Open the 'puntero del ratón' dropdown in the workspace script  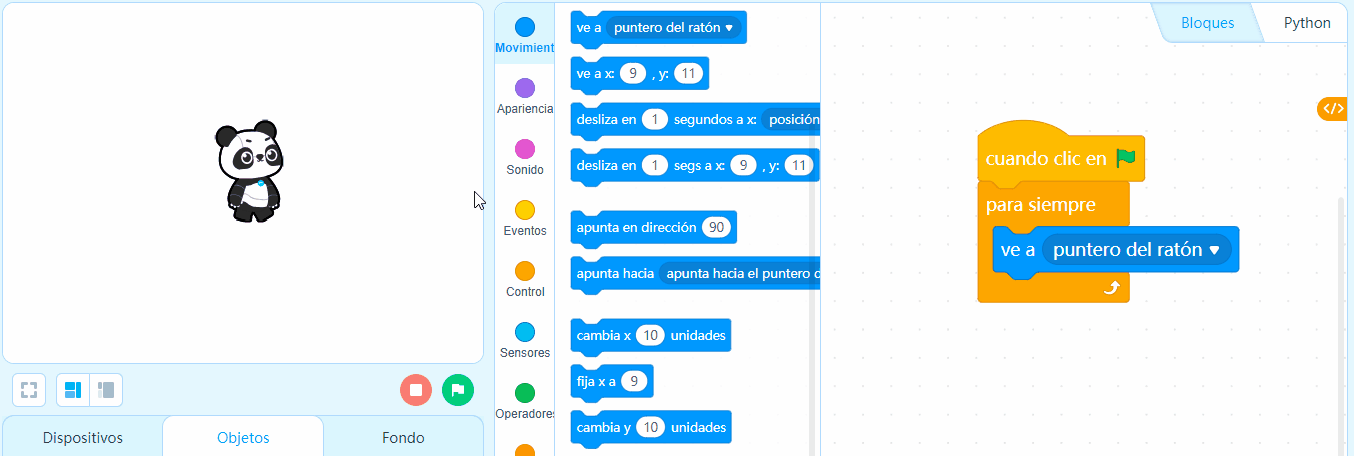point(1137,250)
